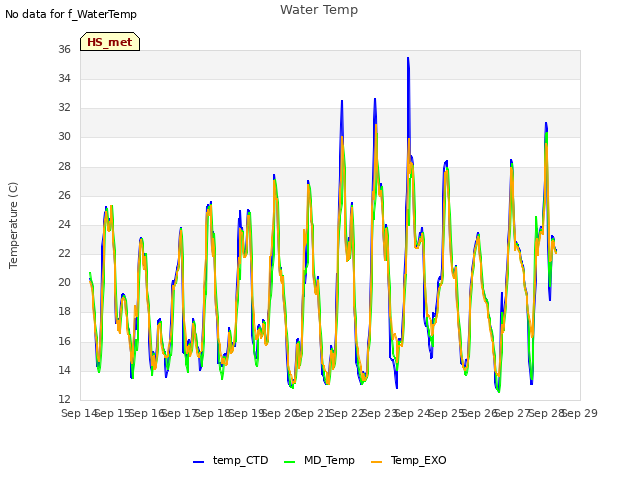Click the blue temp_CTD legend swatch

198,462
